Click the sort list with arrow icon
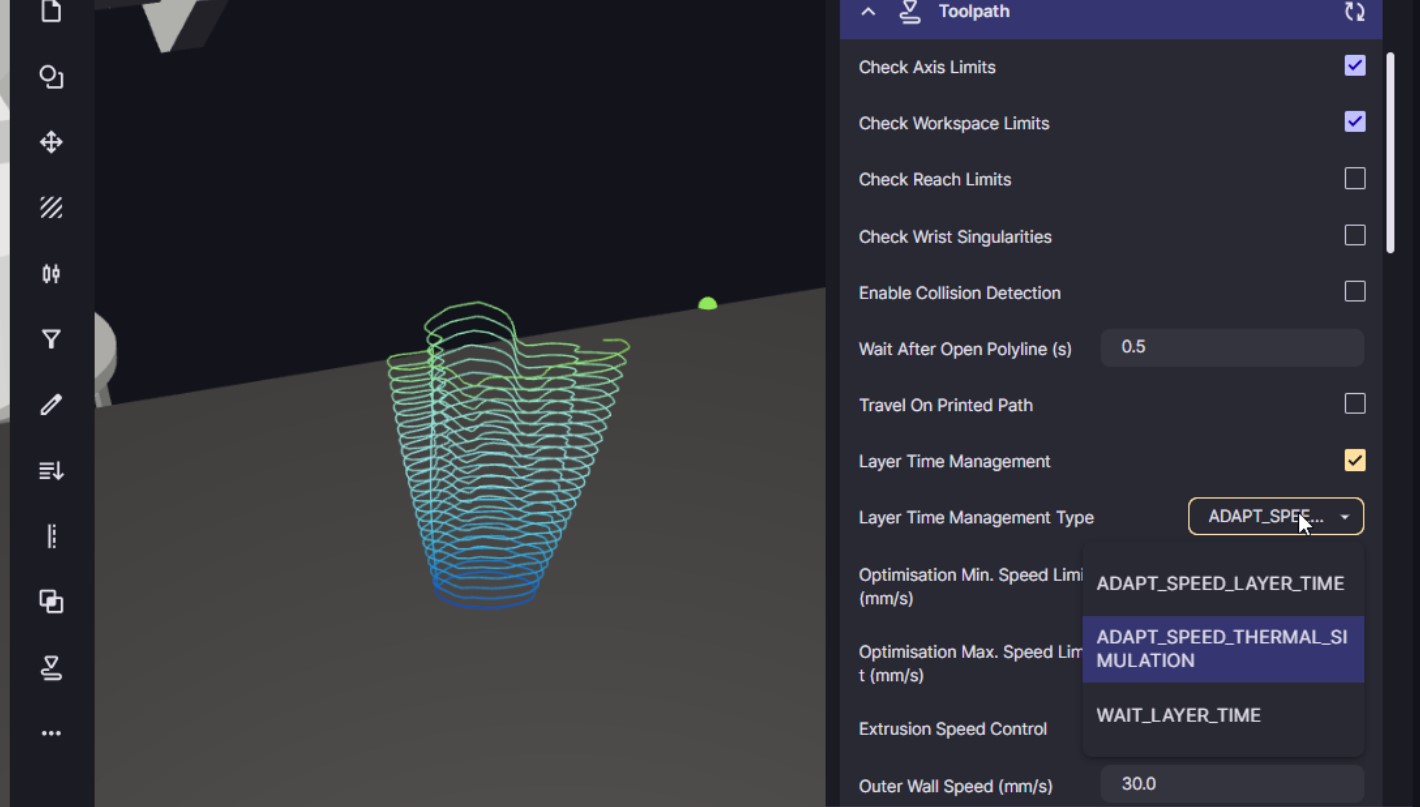Viewport: 1420px width, 807px height. point(51,470)
